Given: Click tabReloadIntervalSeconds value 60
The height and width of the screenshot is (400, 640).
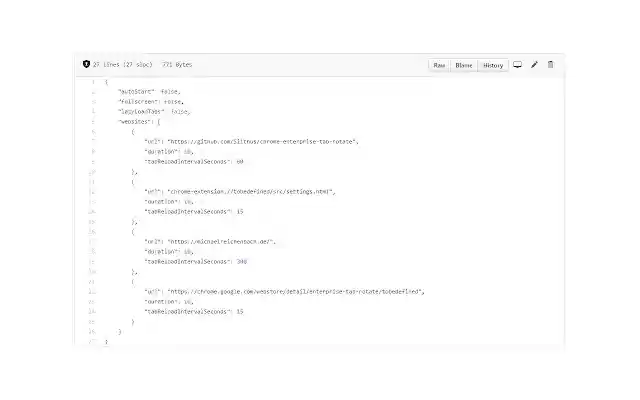Looking at the screenshot, I should pos(240,162).
